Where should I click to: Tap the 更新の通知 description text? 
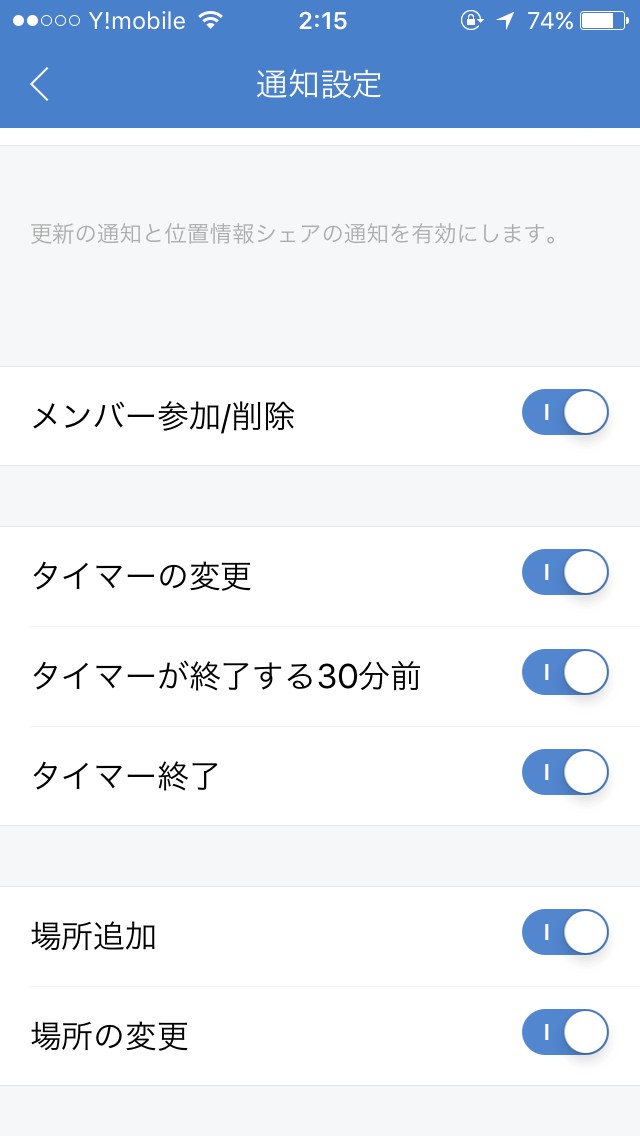294,234
